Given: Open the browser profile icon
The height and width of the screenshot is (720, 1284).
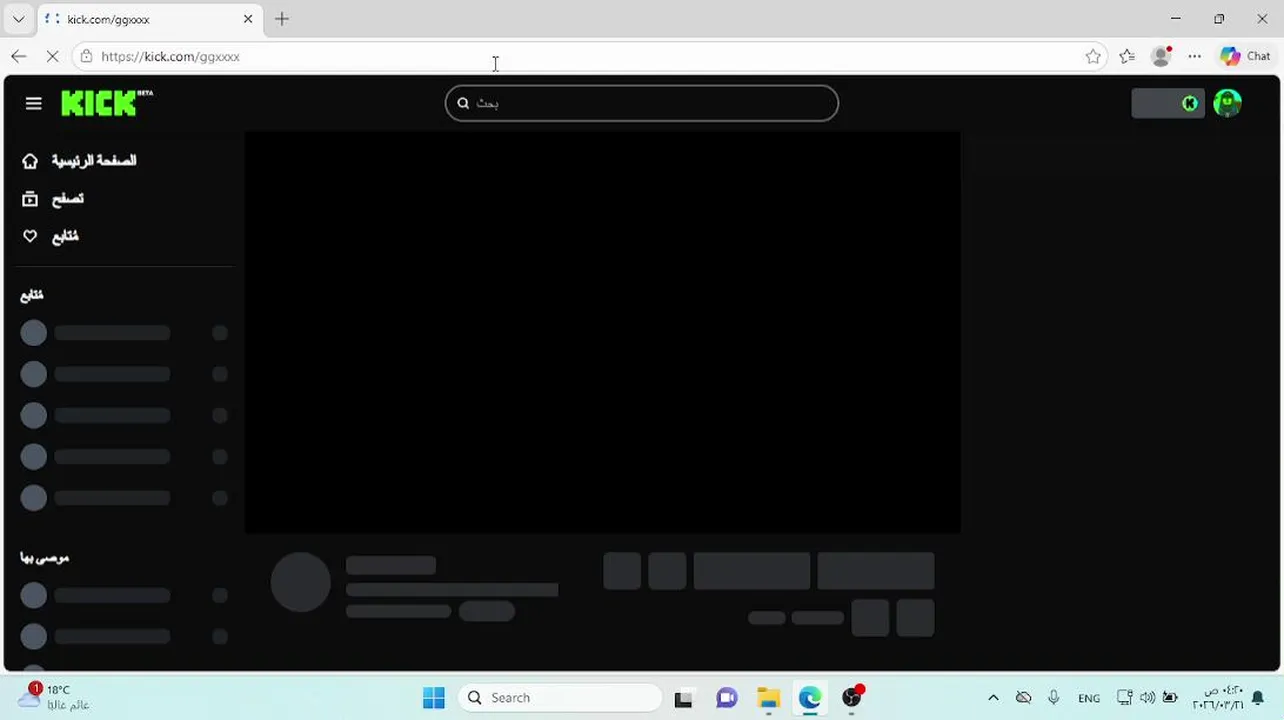Looking at the screenshot, I should tap(1161, 57).
